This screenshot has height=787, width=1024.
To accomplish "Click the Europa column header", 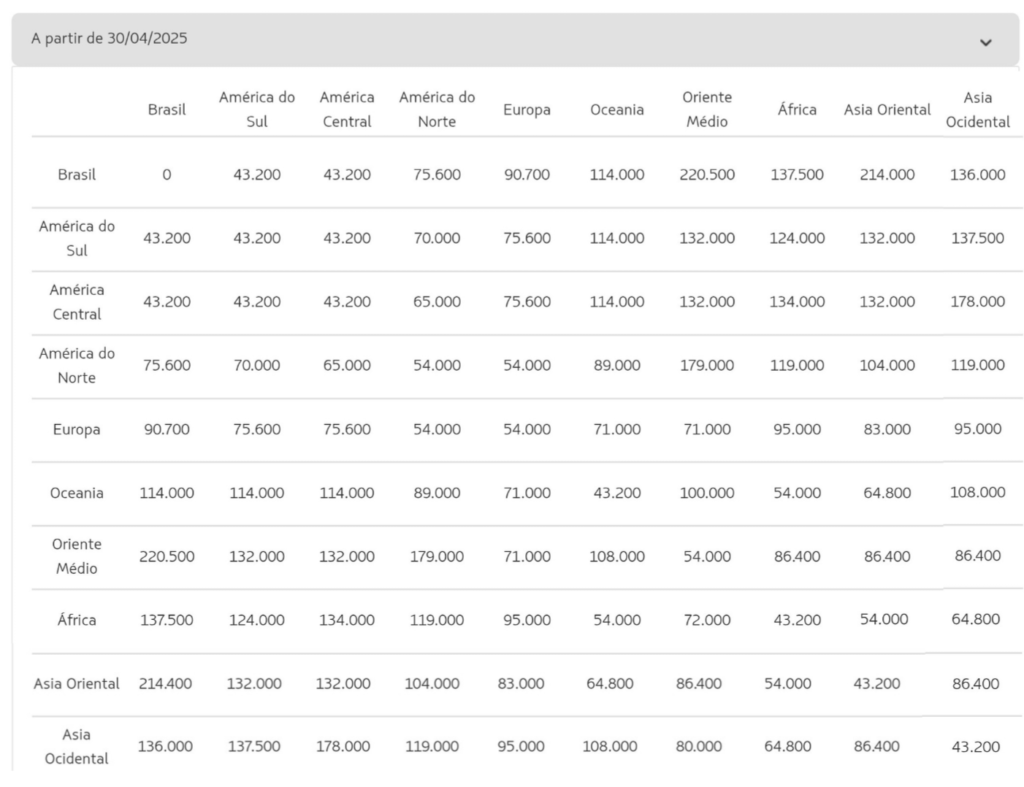I will pyautogui.click(x=527, y=110).
